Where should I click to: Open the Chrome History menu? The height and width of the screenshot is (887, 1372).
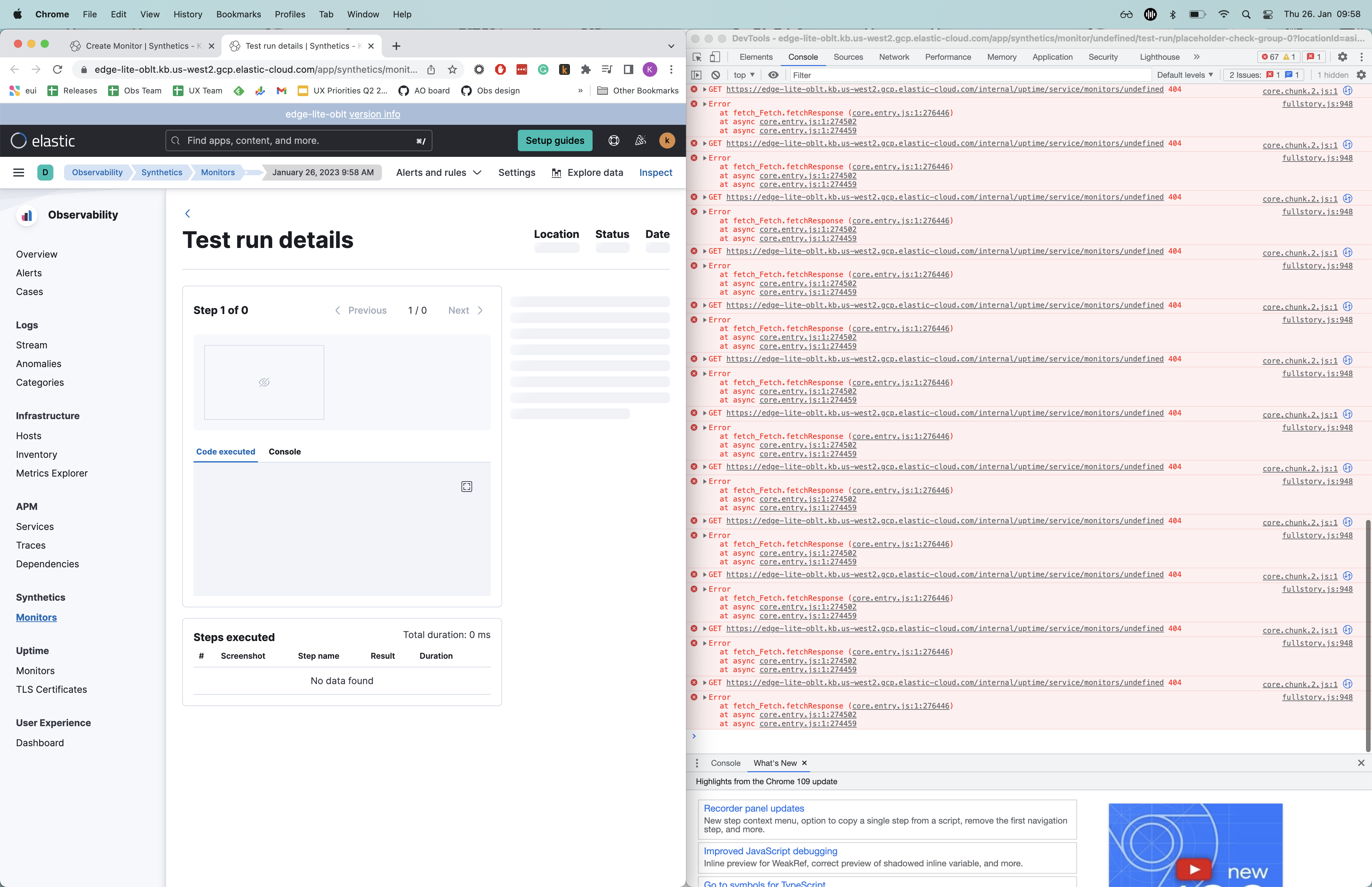pos(188,14)
